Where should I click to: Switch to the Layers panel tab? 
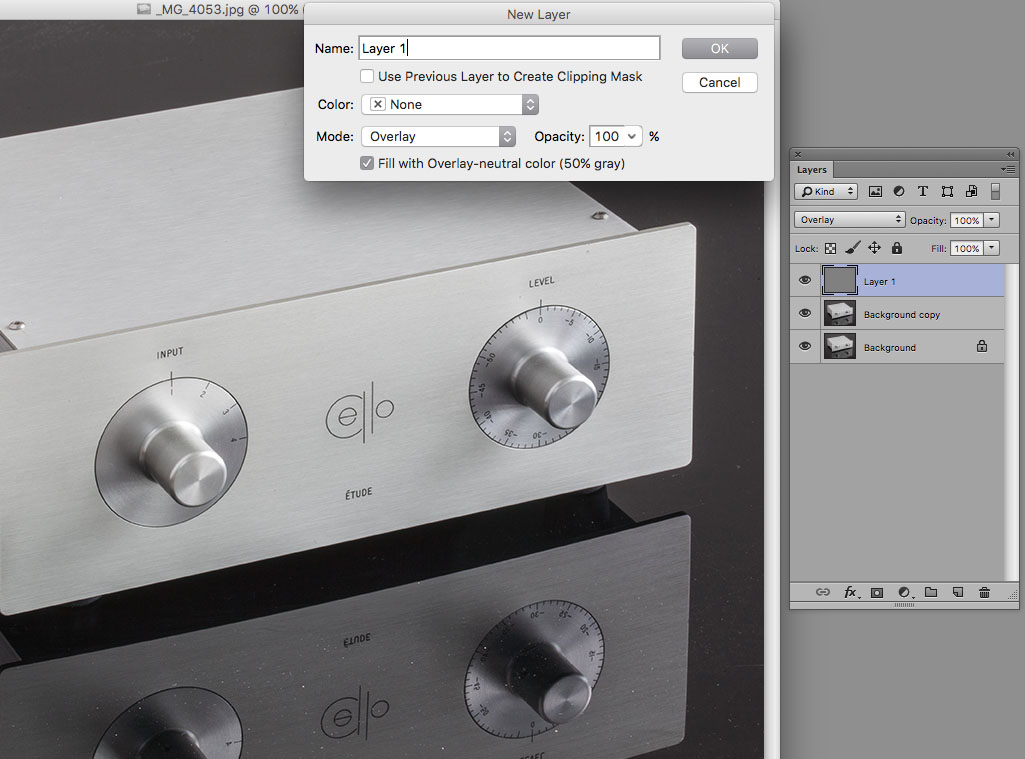click(811, 170)
